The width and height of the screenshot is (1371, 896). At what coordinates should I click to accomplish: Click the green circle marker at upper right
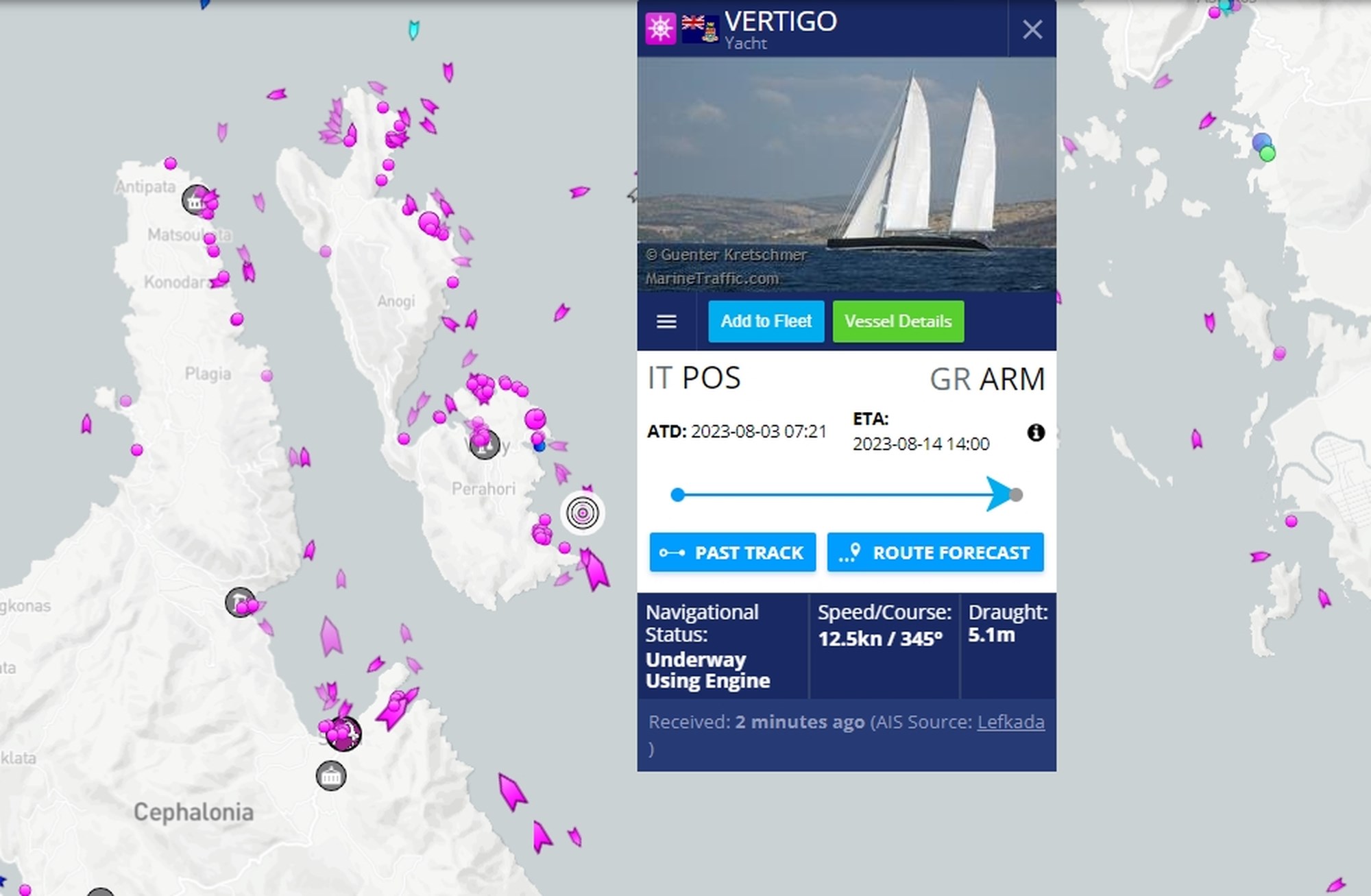point(1267,154)
